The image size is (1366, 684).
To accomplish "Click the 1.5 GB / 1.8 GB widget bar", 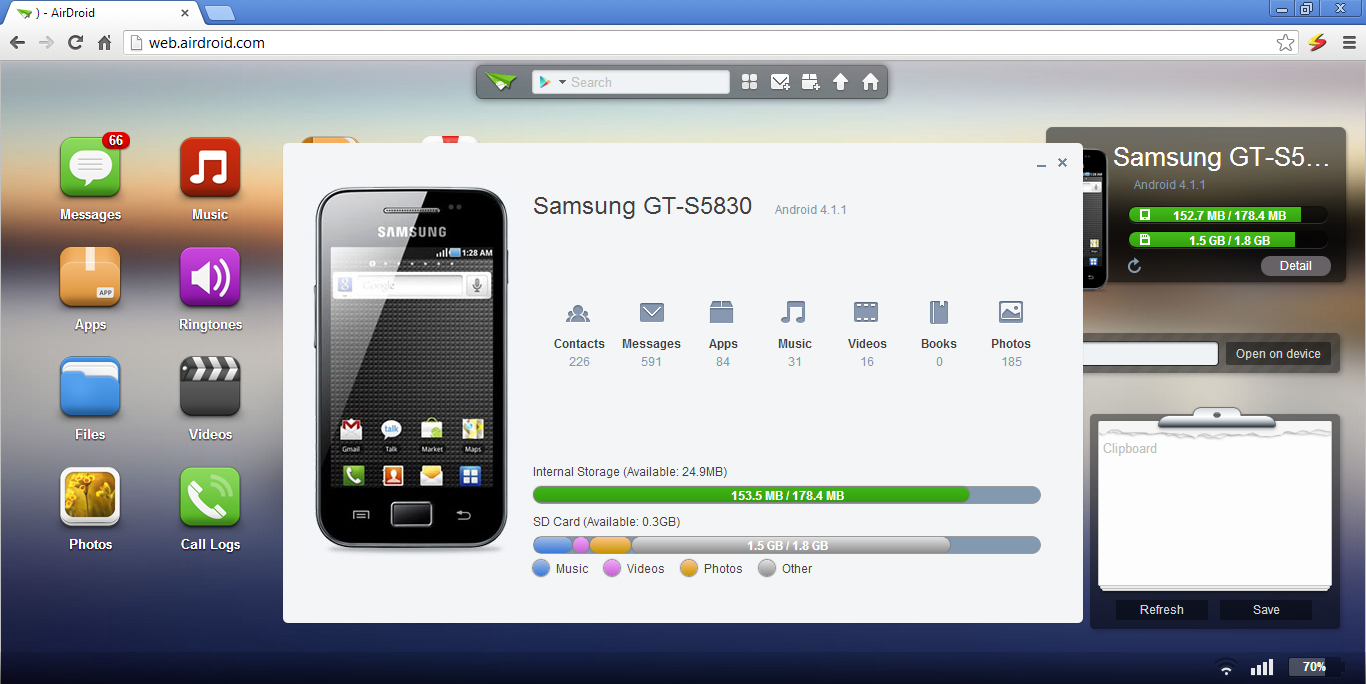I will click(x=1228, y=240).
